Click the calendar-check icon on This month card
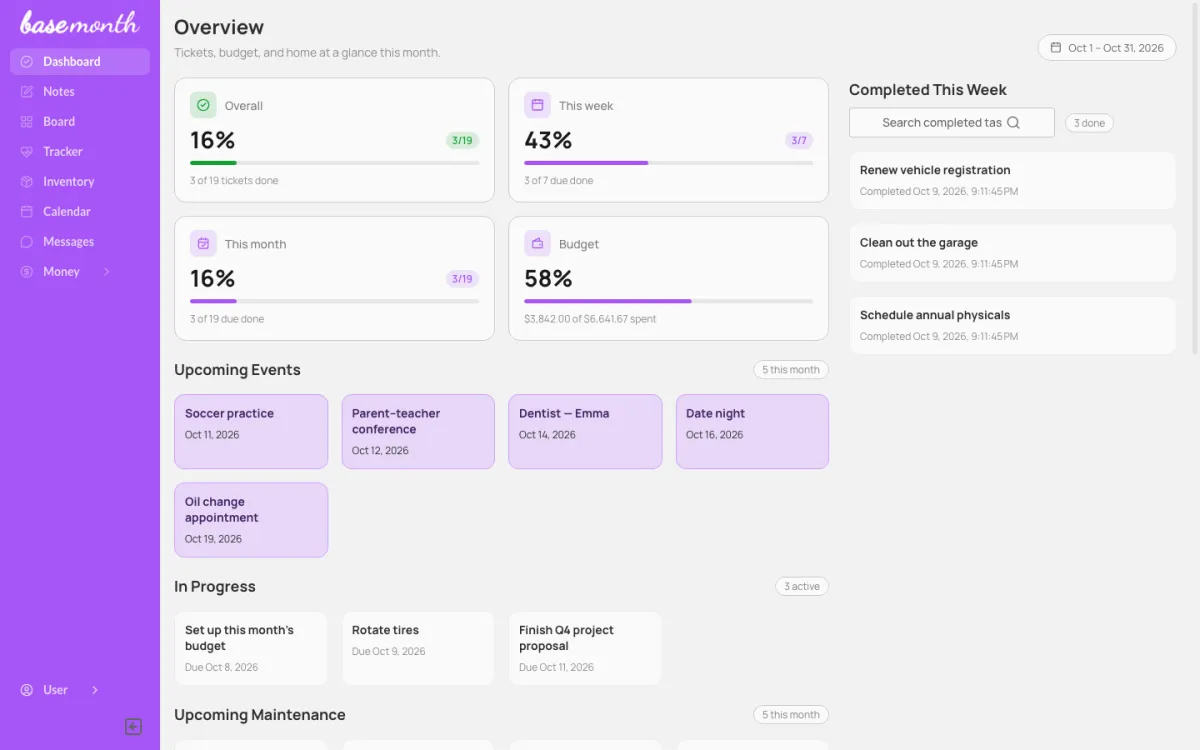Image resolution: width=1200 pixels, height=750 pixels. point(203,243)
